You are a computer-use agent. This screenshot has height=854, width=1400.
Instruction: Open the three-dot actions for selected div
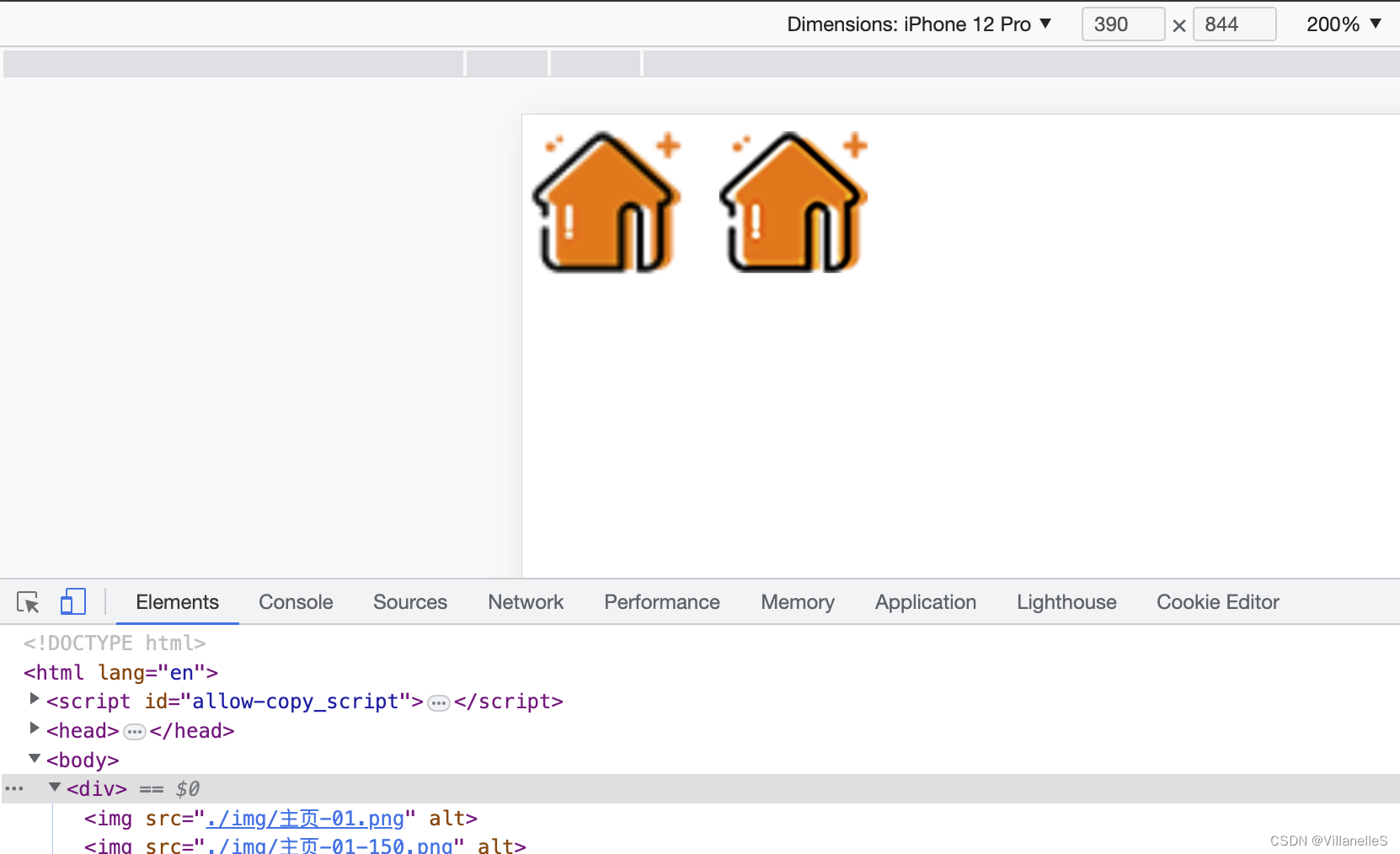tap(14, 789)
